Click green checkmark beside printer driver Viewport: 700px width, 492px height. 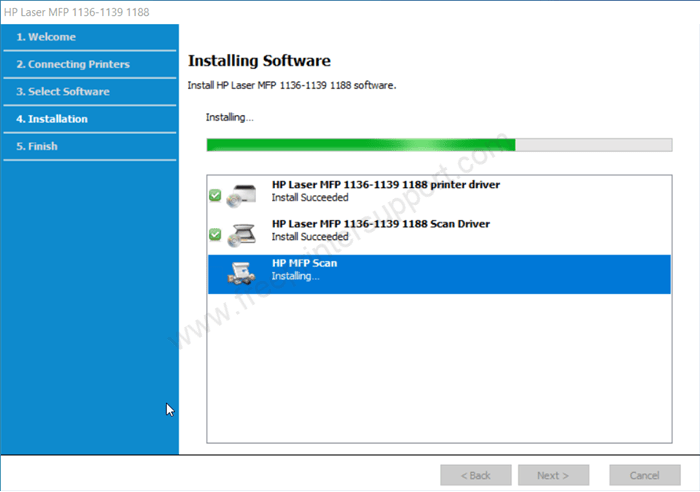[x=215, y=195]
